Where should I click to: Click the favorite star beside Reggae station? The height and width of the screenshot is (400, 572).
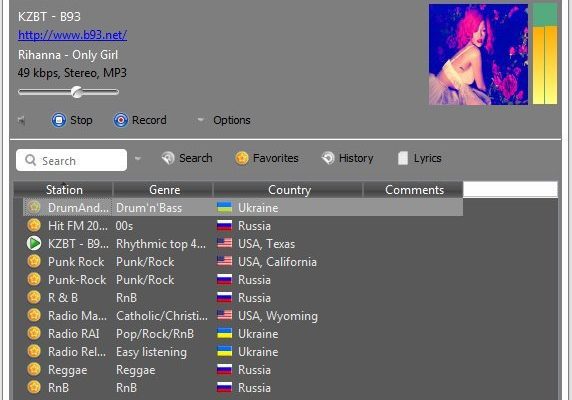34,369
